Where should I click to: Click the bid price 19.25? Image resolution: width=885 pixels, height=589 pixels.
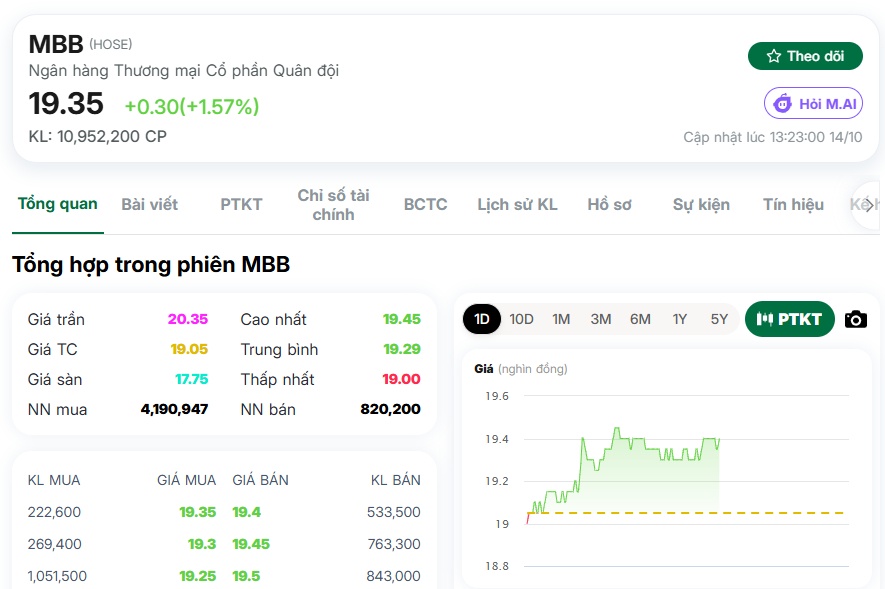[198, 576]
